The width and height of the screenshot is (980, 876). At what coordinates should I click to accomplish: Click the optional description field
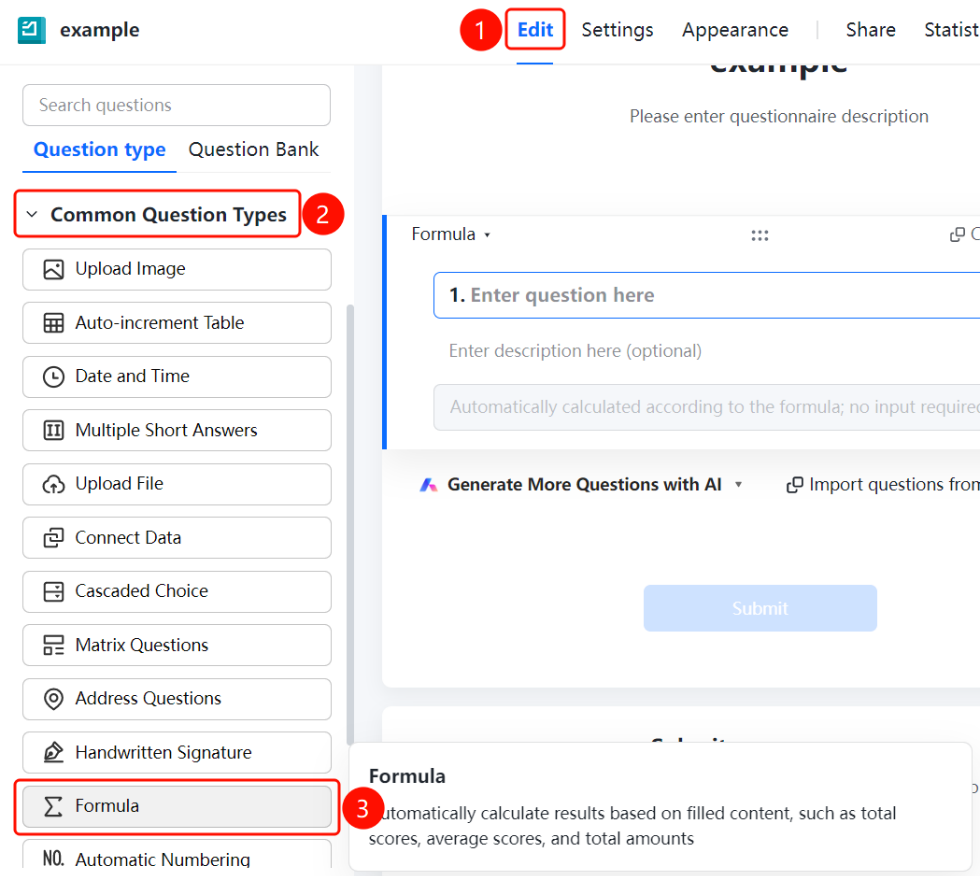[x=575, y=351]
